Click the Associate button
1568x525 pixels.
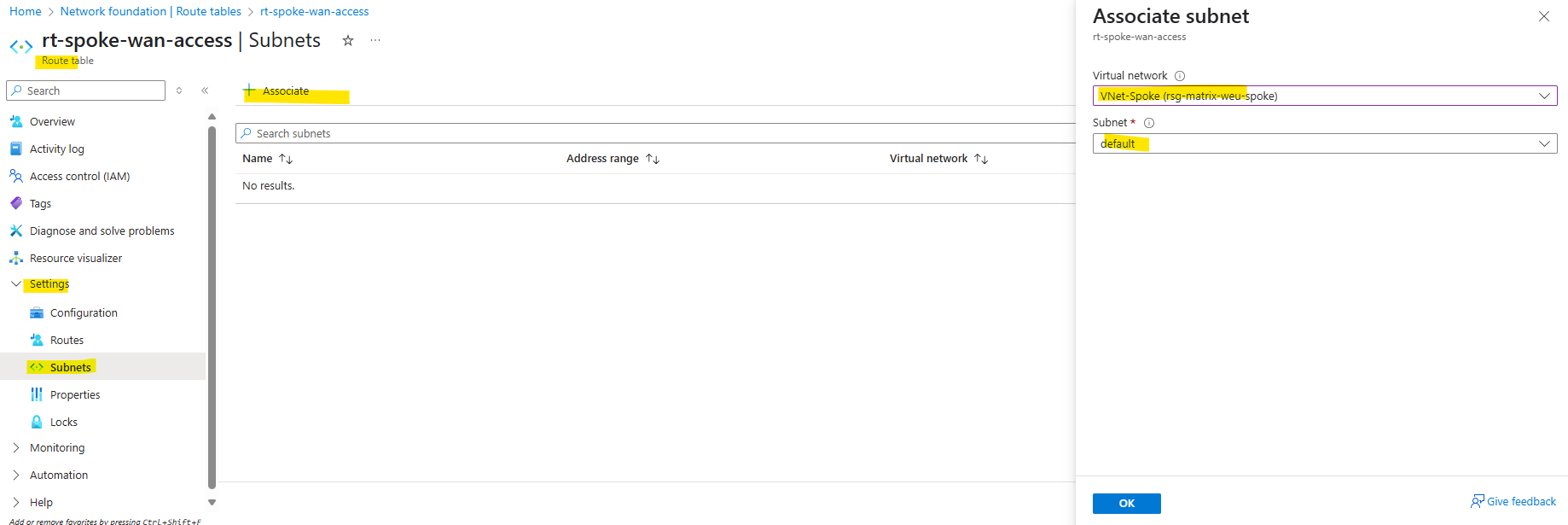pos(276,90)
